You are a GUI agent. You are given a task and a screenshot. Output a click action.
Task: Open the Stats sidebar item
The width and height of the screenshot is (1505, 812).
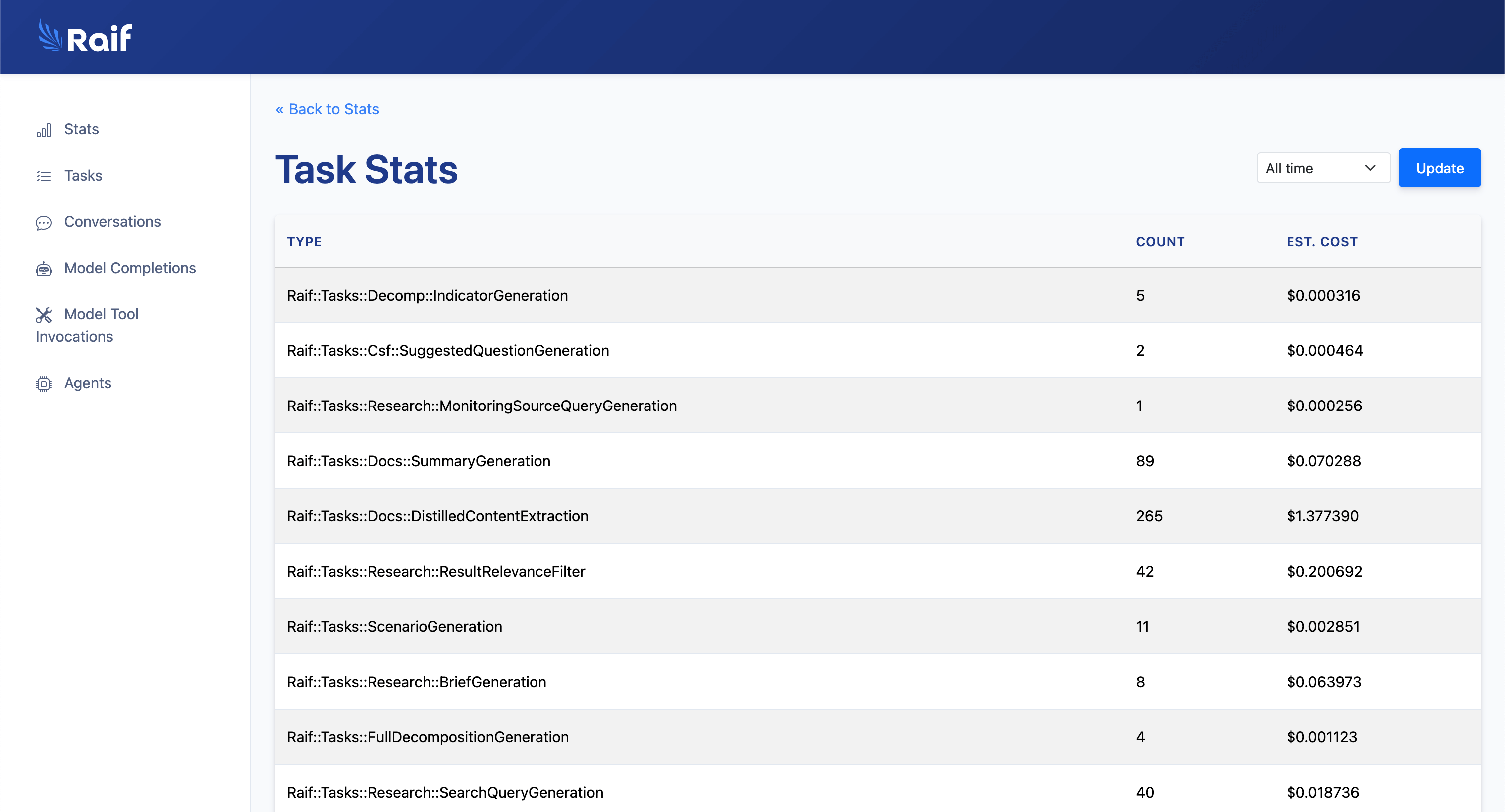pyautogui.click(x=81, y=129)
